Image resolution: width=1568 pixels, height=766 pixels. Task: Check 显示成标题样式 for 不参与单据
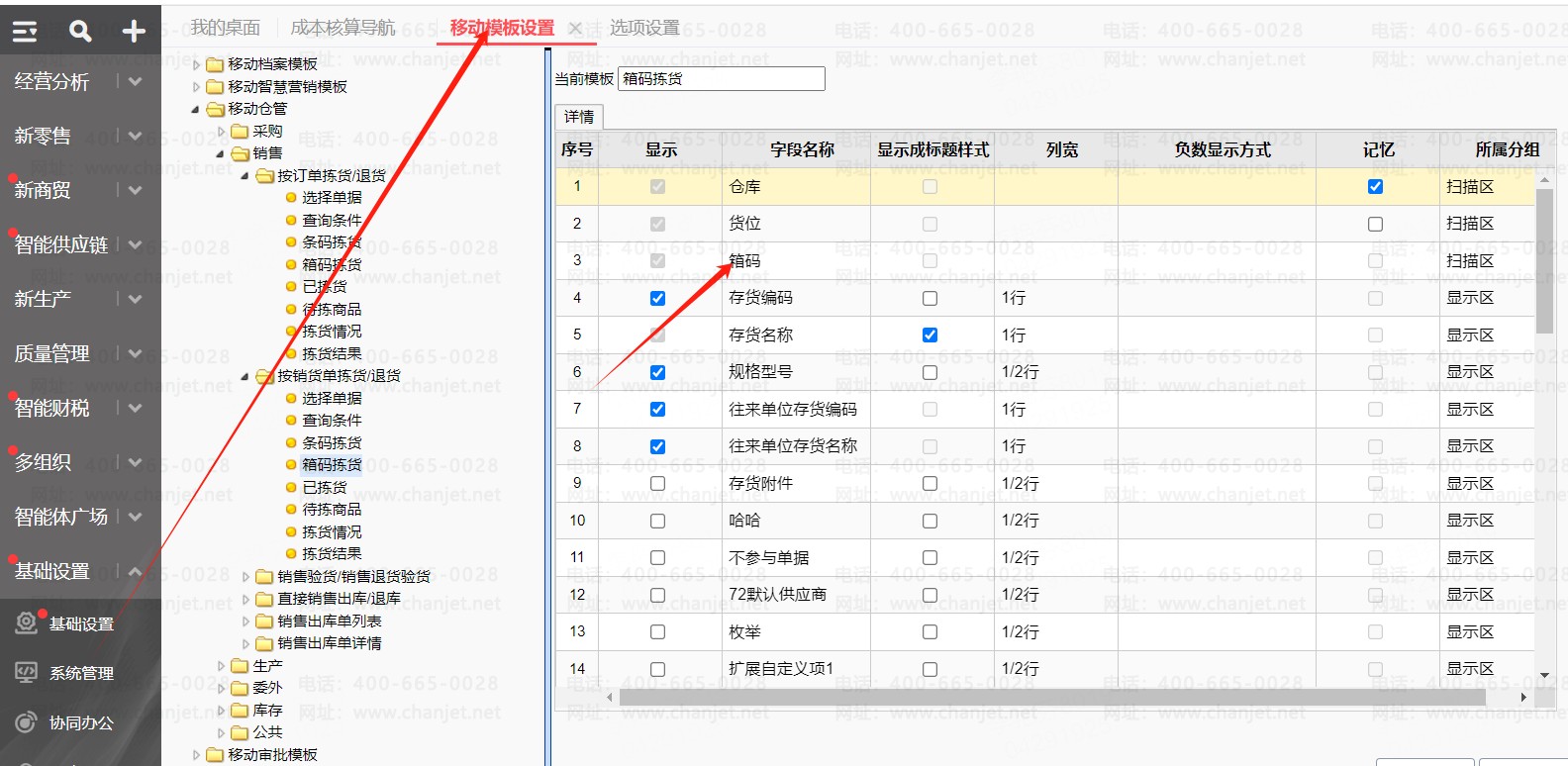pos(930,557)
